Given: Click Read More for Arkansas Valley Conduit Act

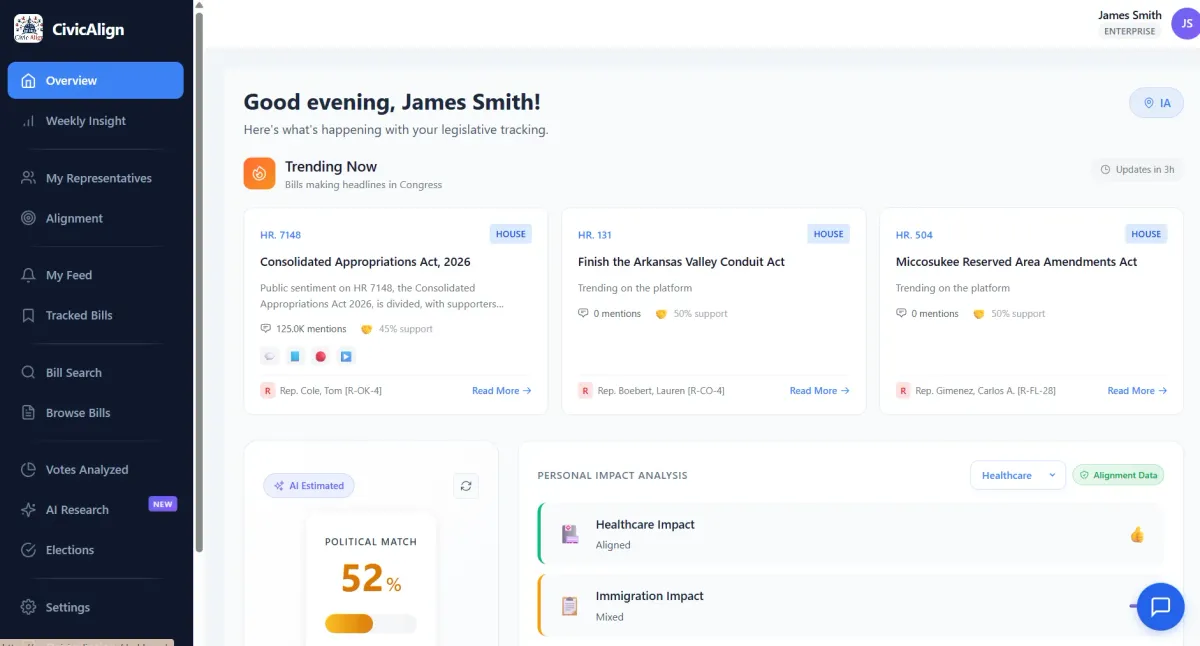Looking at the screenshot, I should pos(819,391).
